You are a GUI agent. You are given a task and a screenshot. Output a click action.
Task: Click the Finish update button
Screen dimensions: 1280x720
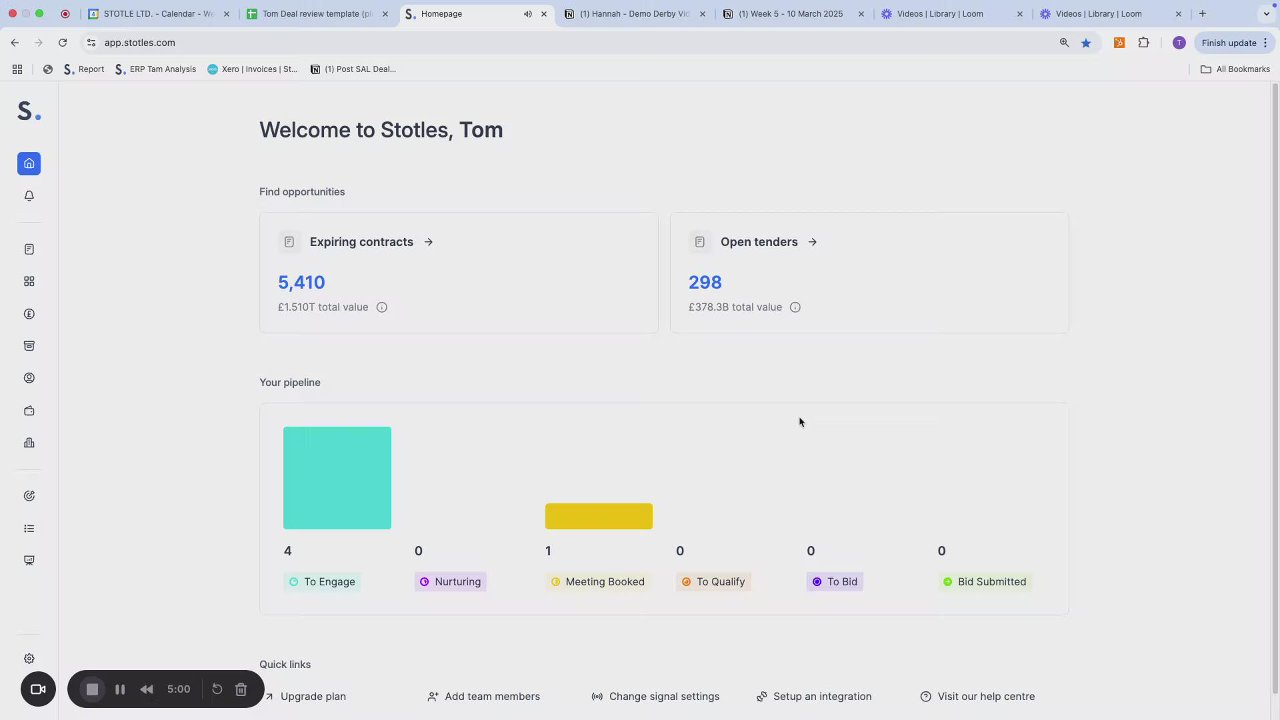pos(1235,43)
